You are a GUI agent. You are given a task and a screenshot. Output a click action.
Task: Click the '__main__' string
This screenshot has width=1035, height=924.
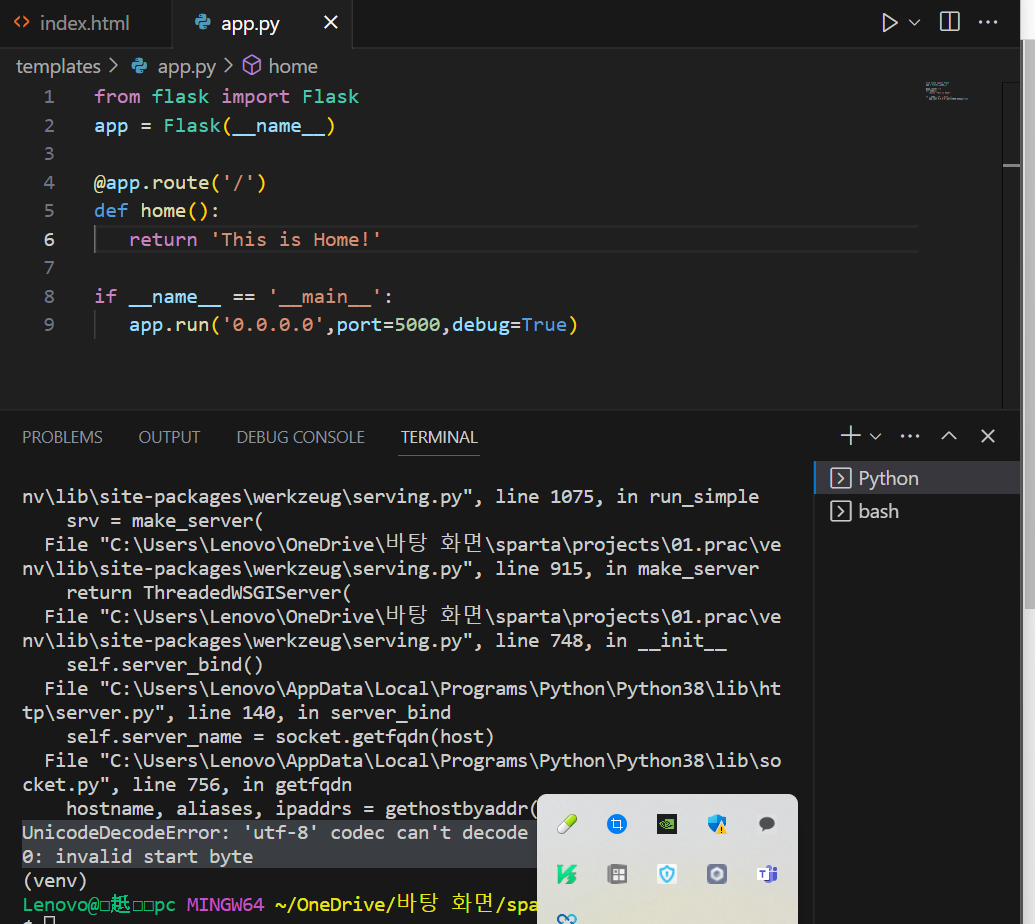(324, 297)
